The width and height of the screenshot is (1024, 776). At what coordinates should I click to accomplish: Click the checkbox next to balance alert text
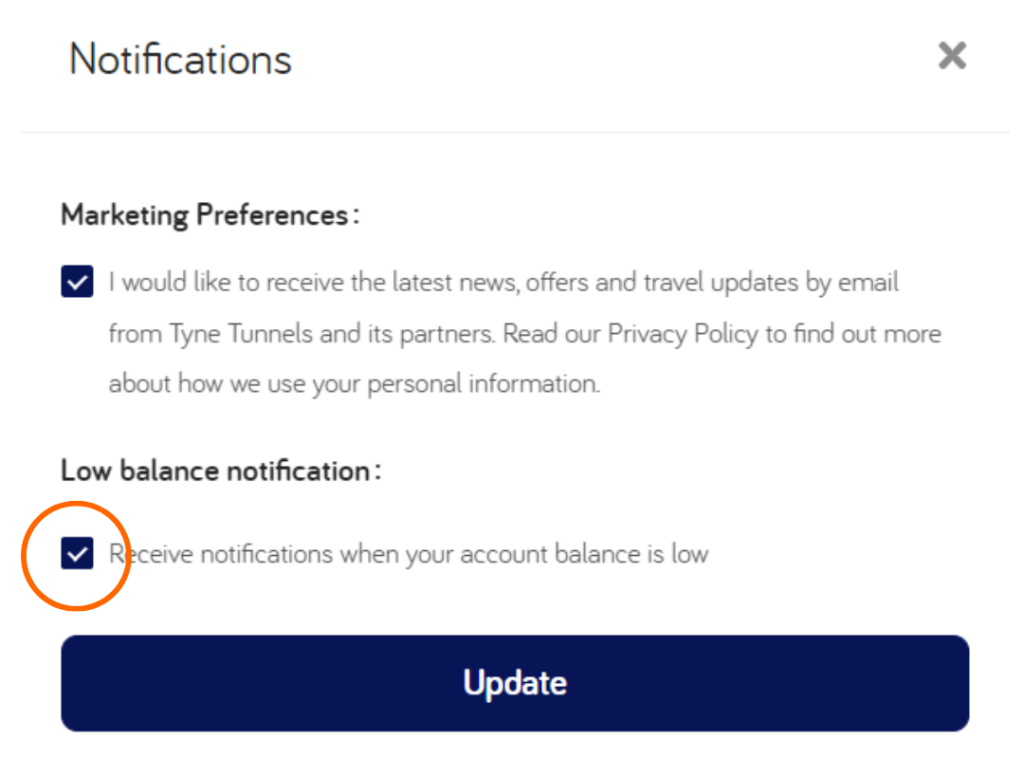click(76, 553)
